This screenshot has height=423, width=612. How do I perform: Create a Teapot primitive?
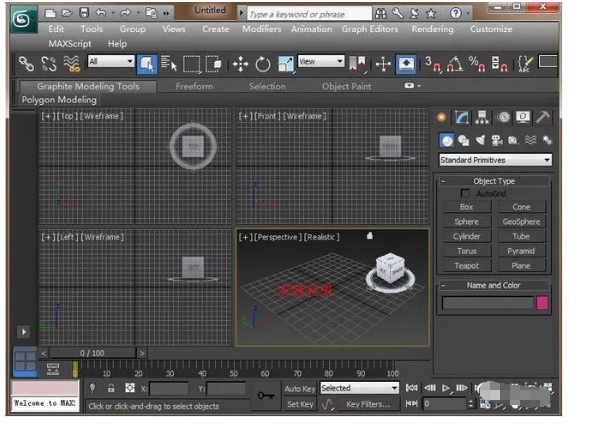point(466,266)
